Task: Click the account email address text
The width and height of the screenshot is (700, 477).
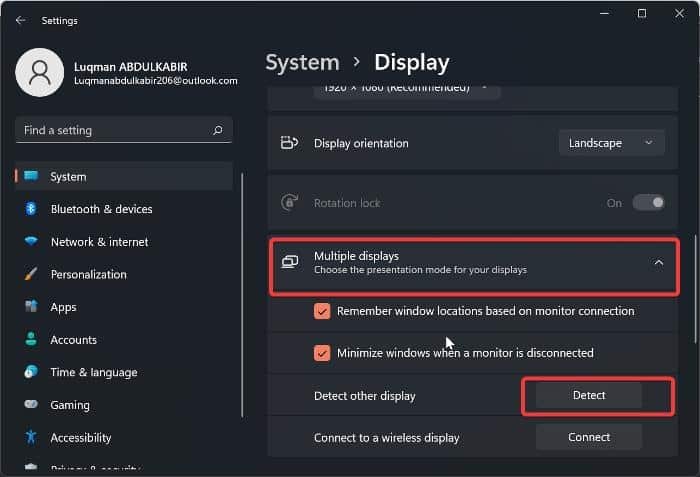Action: click(x=155, y=81)
